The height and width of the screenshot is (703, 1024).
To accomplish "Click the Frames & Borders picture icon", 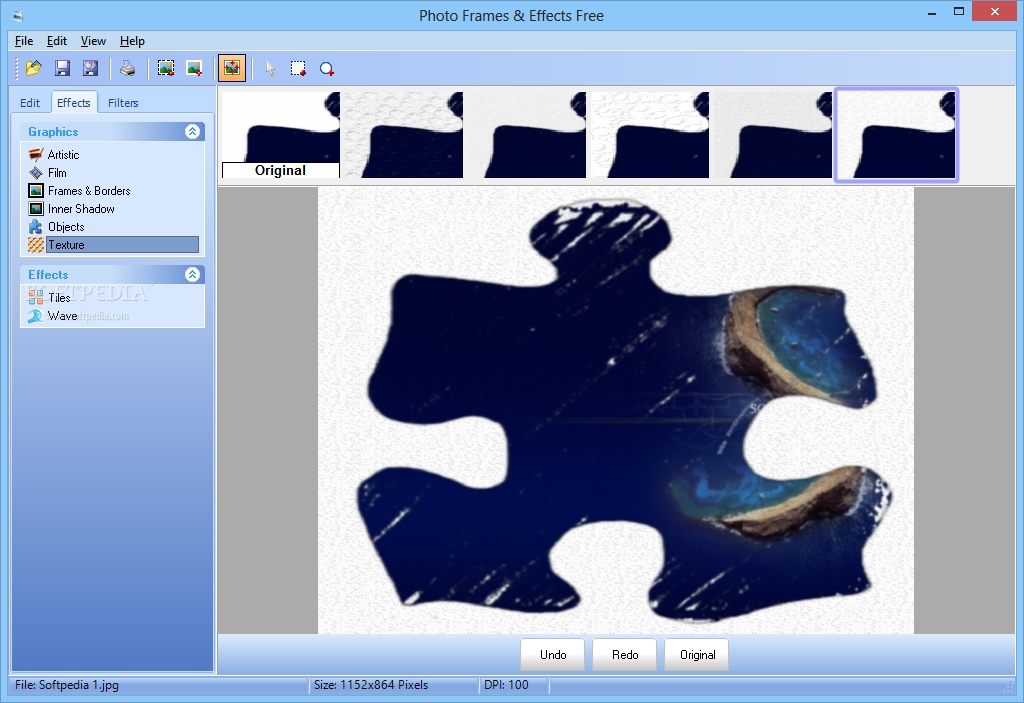I will tap(36, 191).
